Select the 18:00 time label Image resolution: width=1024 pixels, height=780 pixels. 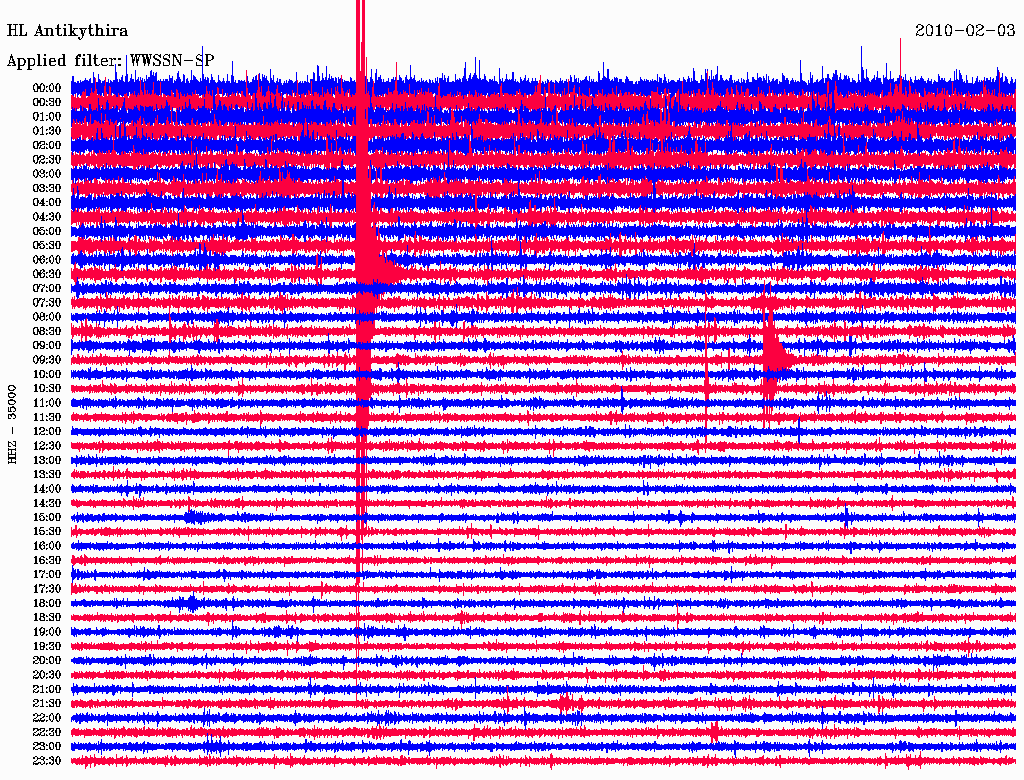[47, 604]
